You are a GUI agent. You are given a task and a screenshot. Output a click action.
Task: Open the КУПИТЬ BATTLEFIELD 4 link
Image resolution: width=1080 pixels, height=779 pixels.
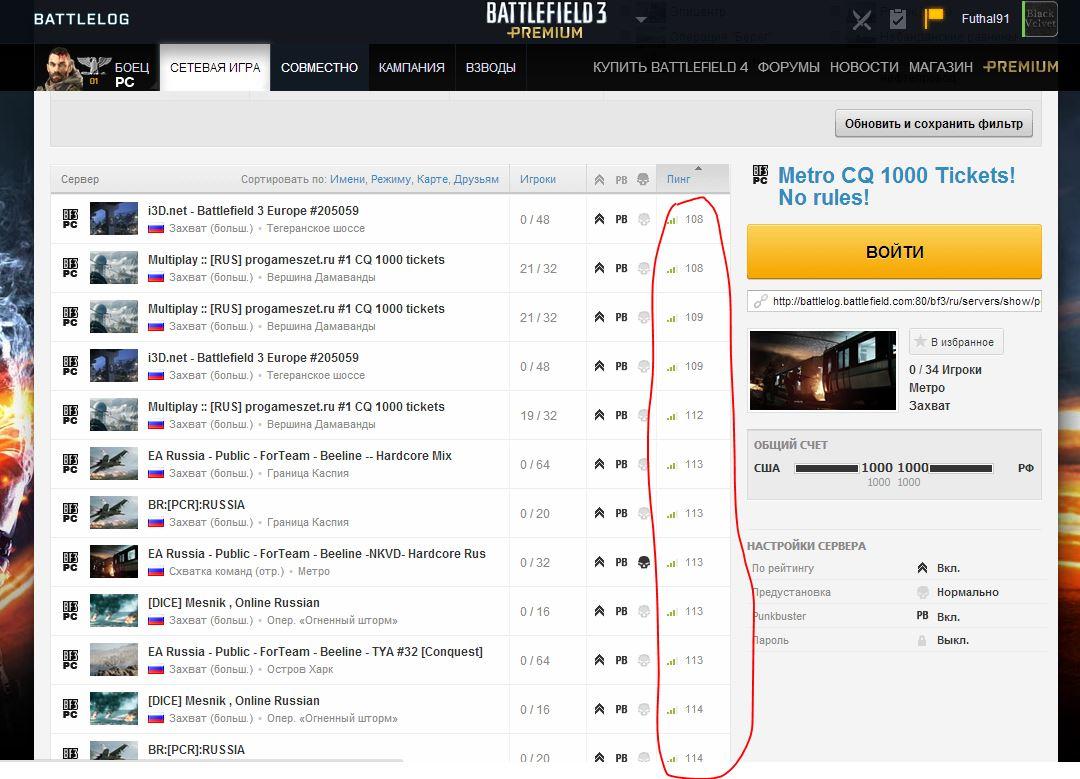click(x=670, y=67)
